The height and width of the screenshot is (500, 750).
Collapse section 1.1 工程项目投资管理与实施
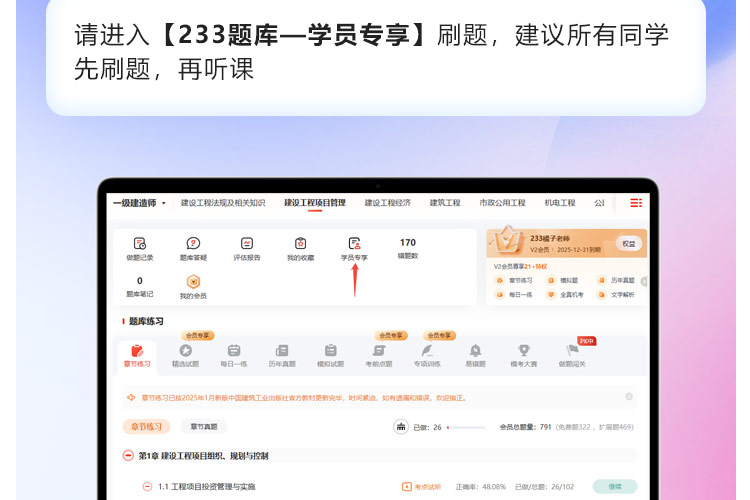(147, 487)
